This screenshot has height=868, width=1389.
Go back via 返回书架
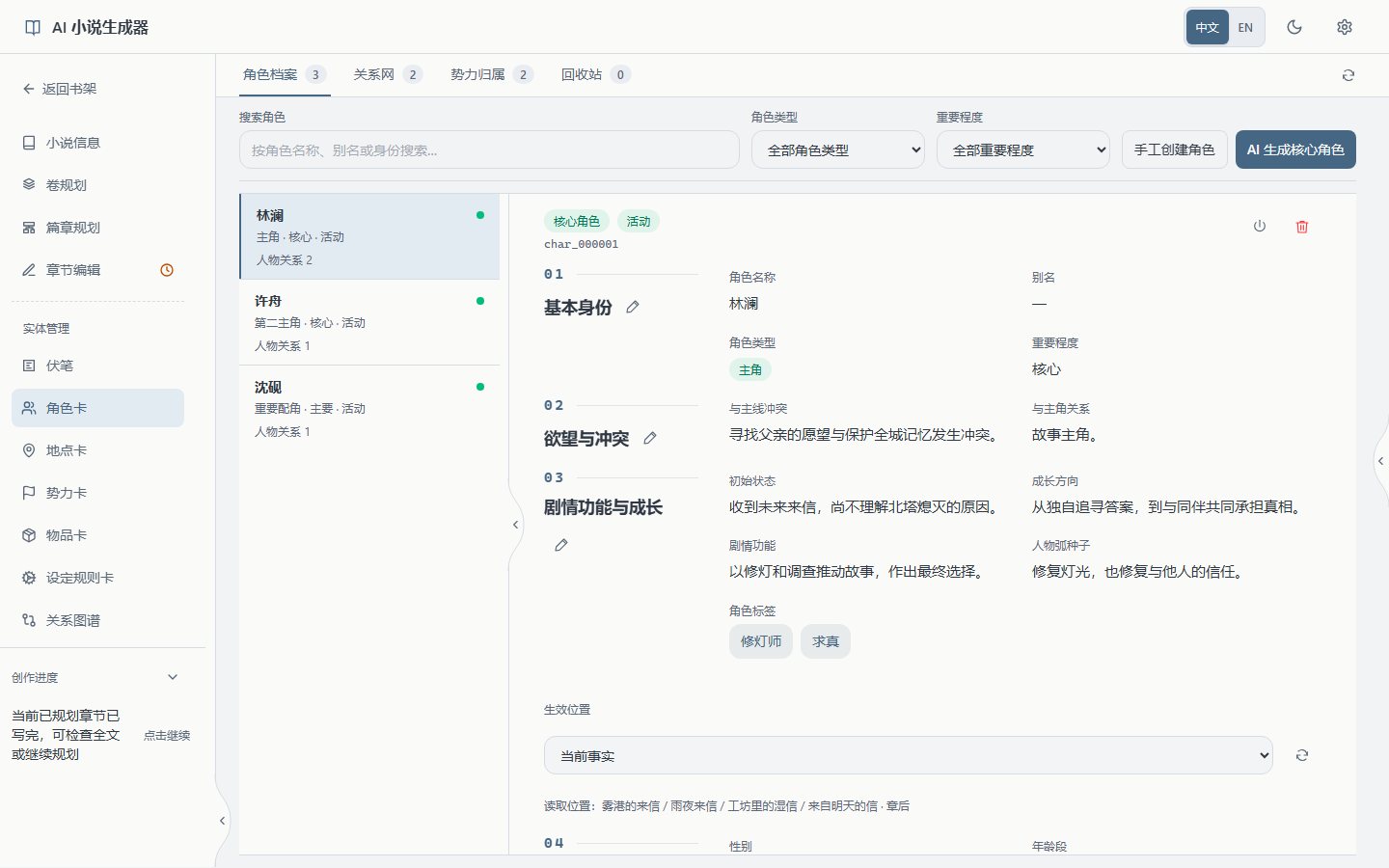[x=60, y=89]
